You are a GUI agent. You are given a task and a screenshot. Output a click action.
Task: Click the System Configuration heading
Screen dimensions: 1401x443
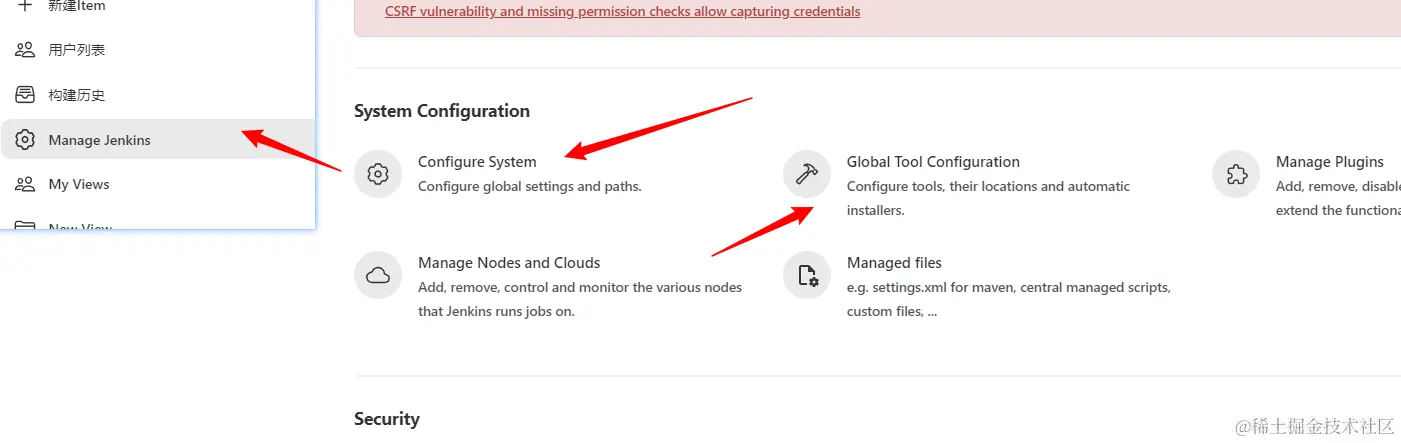(442, 111)
